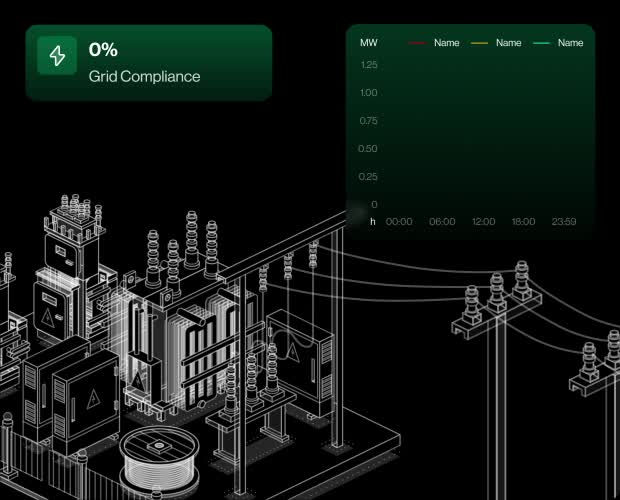
Task: Click the 0.50 y-axis value
Action: click(x=368, y=149)
